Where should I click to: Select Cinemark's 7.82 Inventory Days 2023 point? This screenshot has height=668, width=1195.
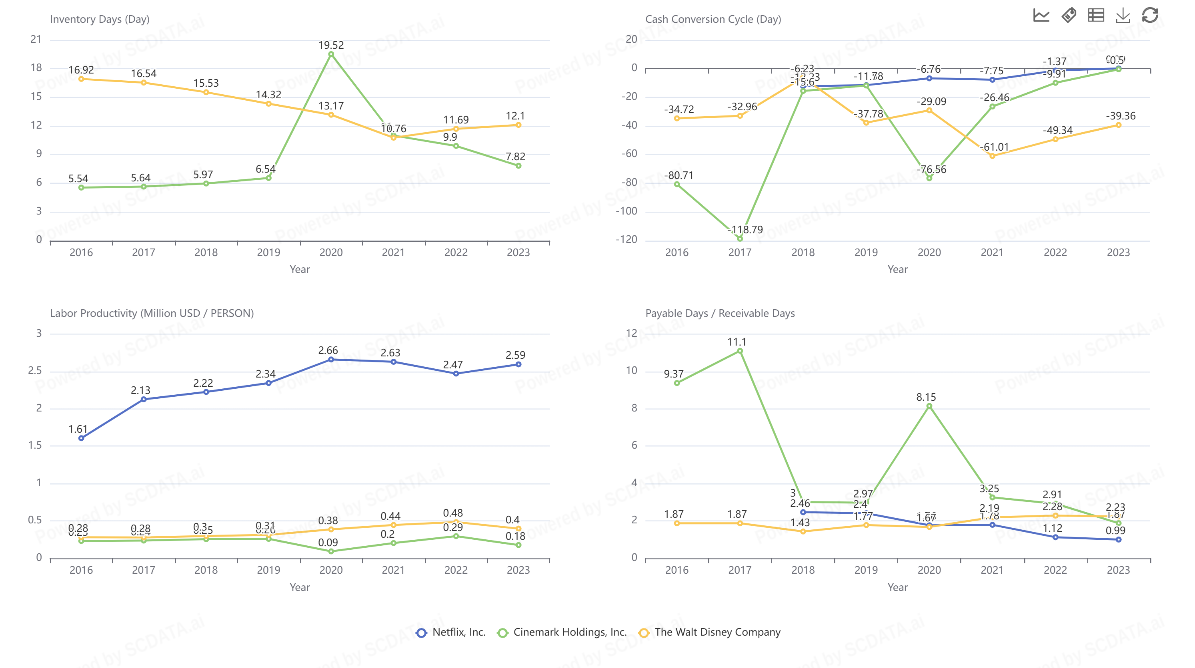(x=518, y=165)
